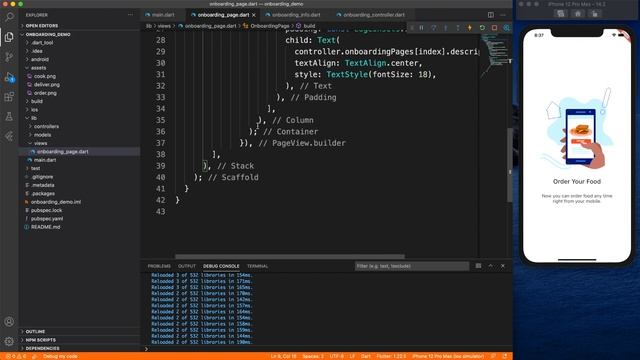Open main.dart in the file tree
640x360 pixels.
45,160
